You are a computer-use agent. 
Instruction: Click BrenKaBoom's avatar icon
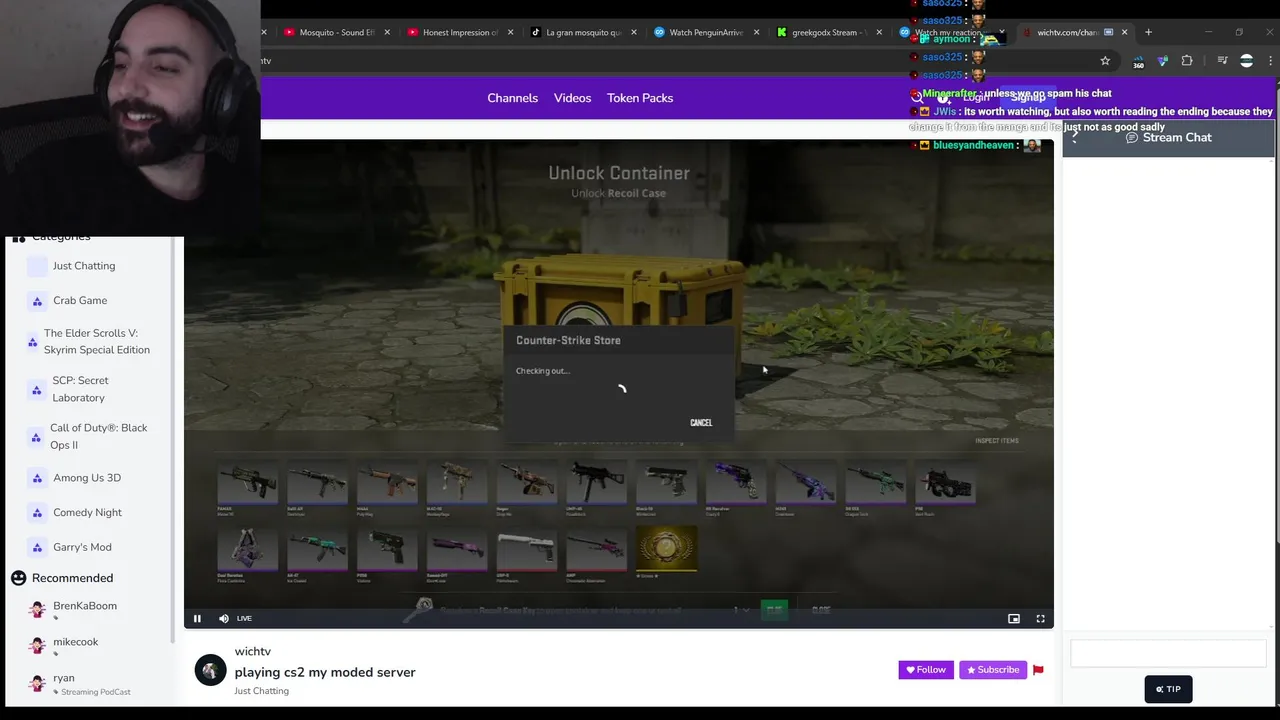tap(37, 610)
